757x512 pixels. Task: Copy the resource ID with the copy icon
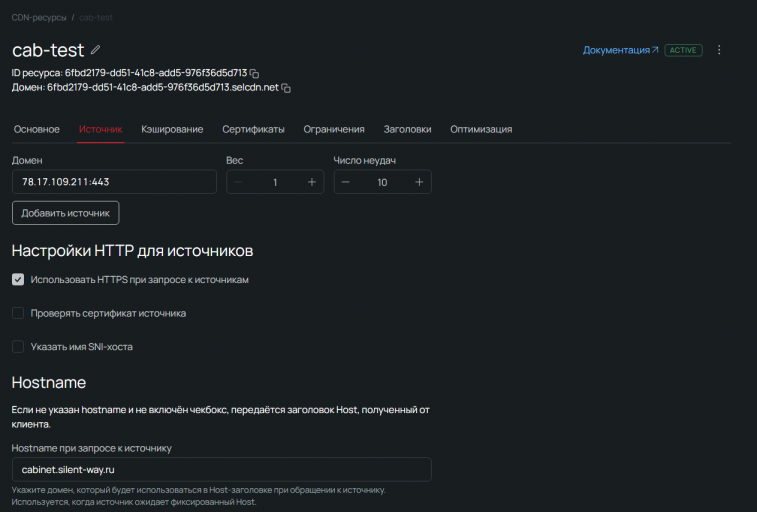click(x=254, y=73)
